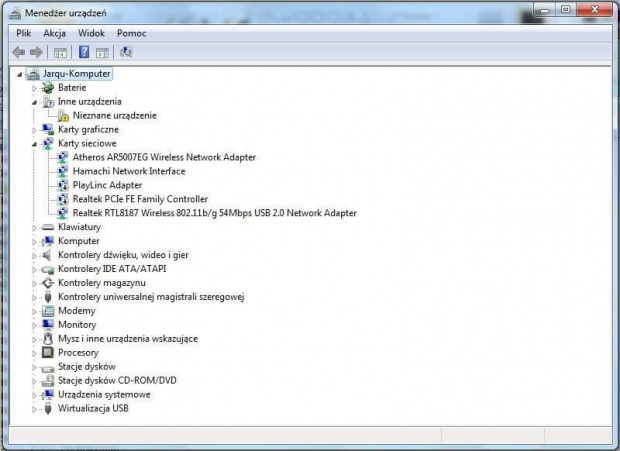Expand the Modemy category
620x451 pixels.
pyautogui.click(x=34, y=311)
